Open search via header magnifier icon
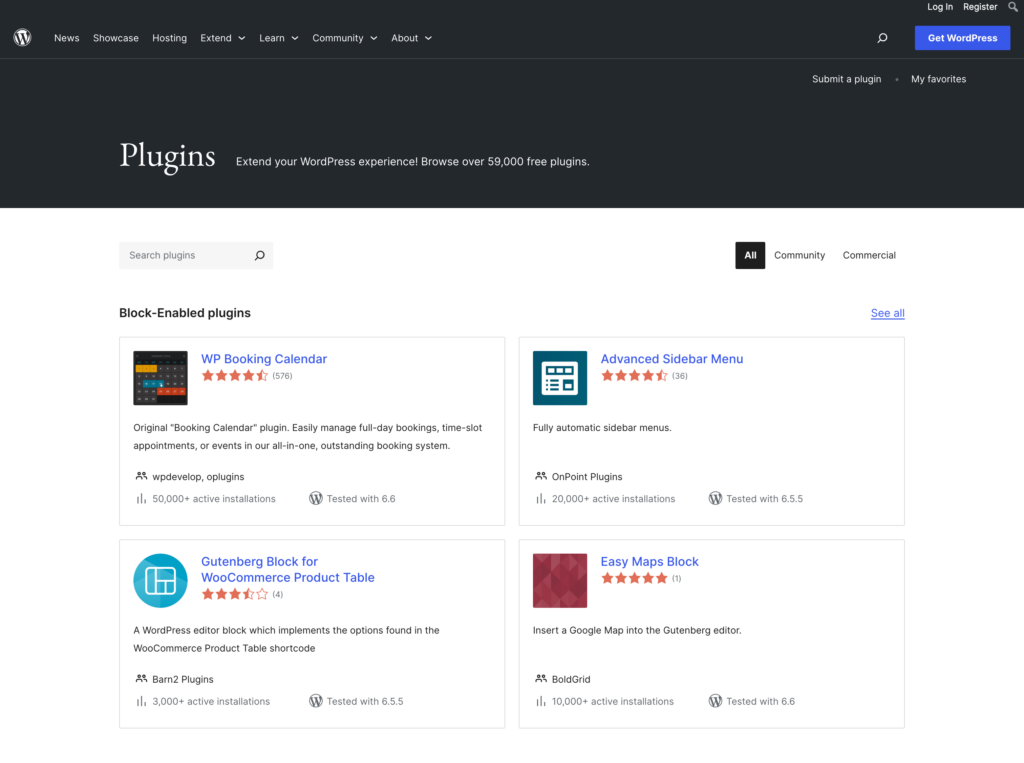This screenshot has height=763, width=1024. click(882, 38)
